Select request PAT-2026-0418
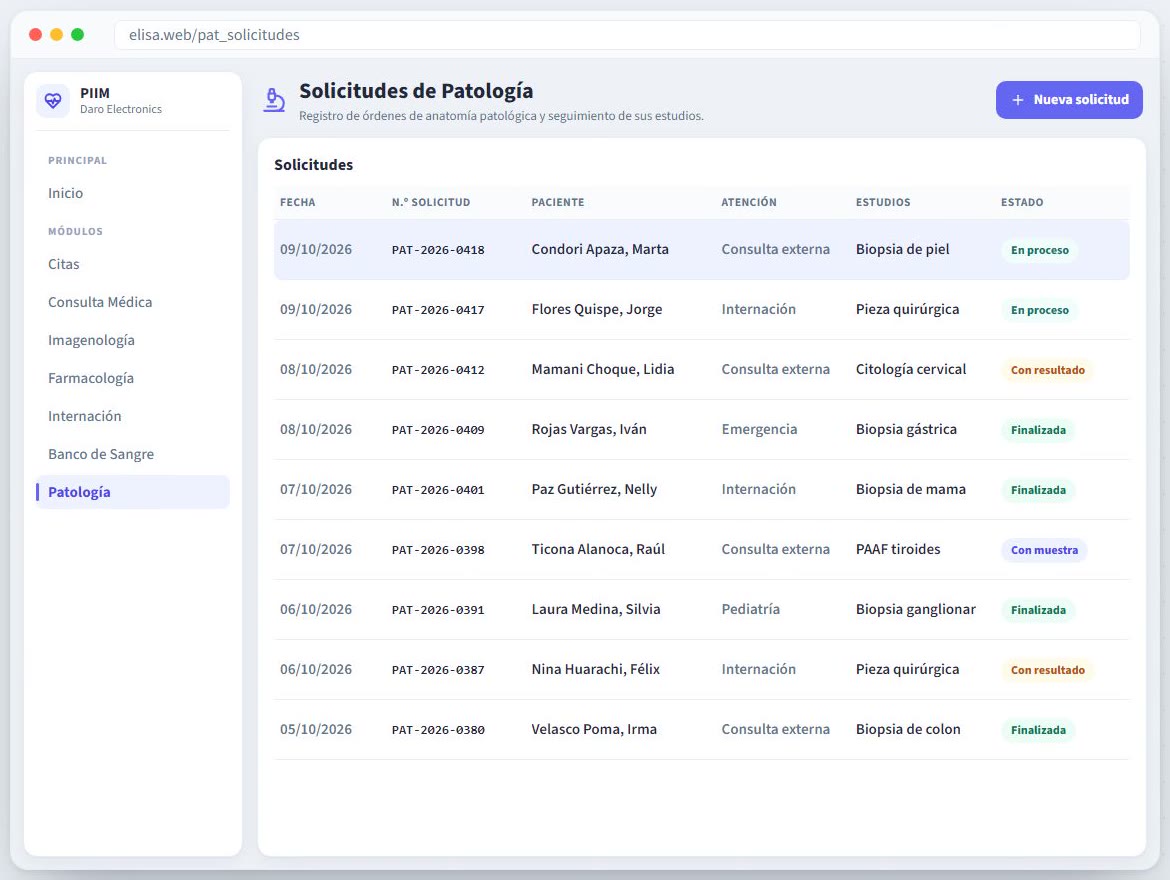1170x880 pixels. point(438,250)
